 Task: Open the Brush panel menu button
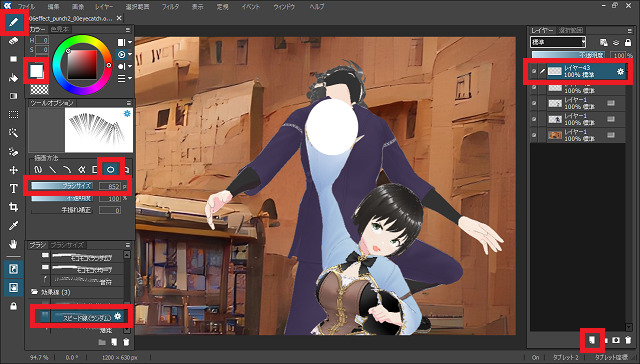(x=128, y=245)
